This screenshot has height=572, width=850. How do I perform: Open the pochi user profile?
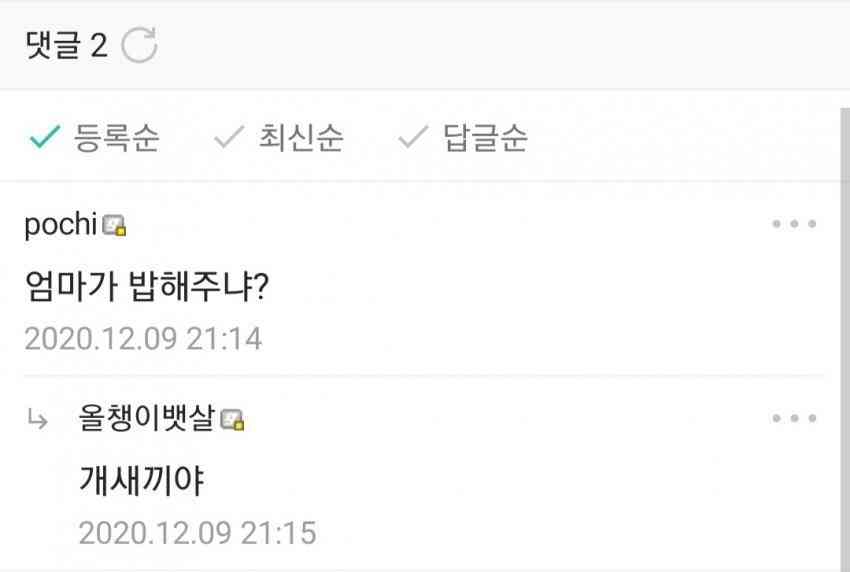point(61,224)
